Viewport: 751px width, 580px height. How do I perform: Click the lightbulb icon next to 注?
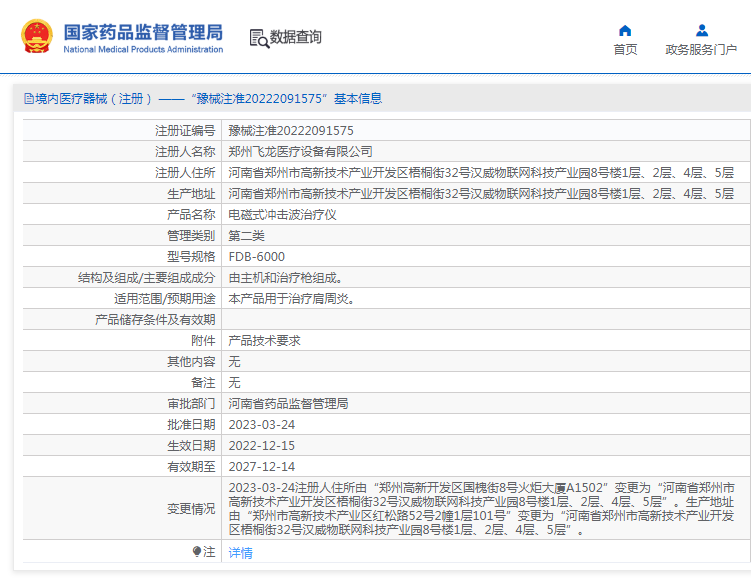[x=196, y=551]
